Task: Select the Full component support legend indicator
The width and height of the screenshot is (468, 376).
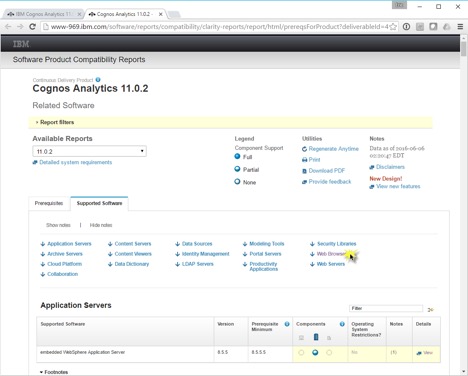Action: (x=237, y=156)
